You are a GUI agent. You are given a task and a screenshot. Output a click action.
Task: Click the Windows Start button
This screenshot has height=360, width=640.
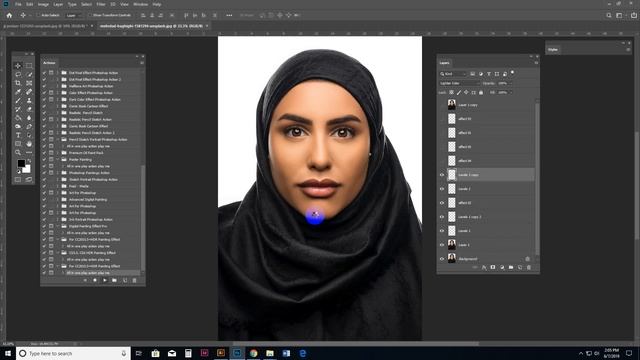point(8,353)
